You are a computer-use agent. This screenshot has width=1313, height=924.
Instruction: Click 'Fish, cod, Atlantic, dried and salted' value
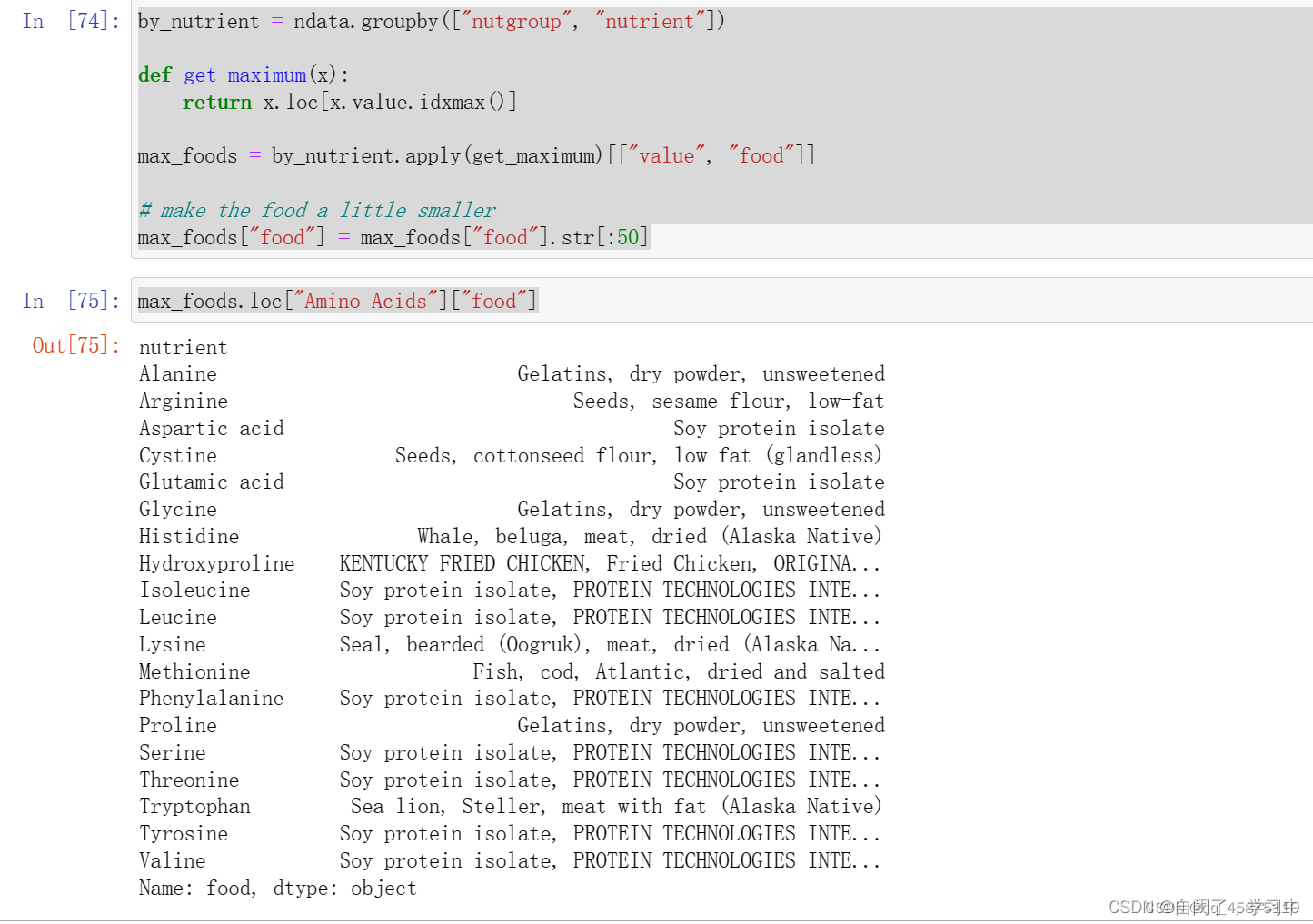click(679, 672)
